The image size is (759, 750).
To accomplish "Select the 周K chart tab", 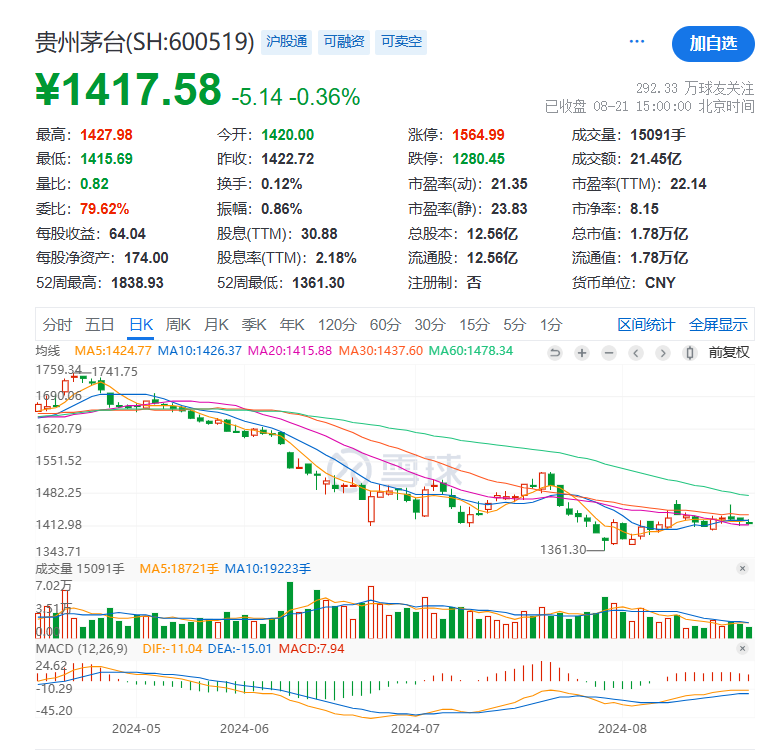I will [x=178, y=324].
